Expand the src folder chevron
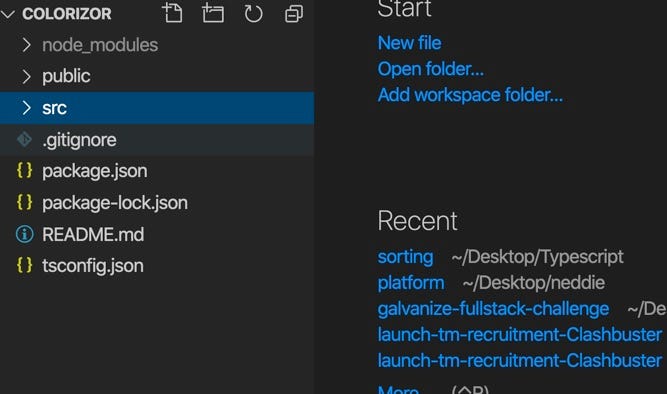 point(26,108)
